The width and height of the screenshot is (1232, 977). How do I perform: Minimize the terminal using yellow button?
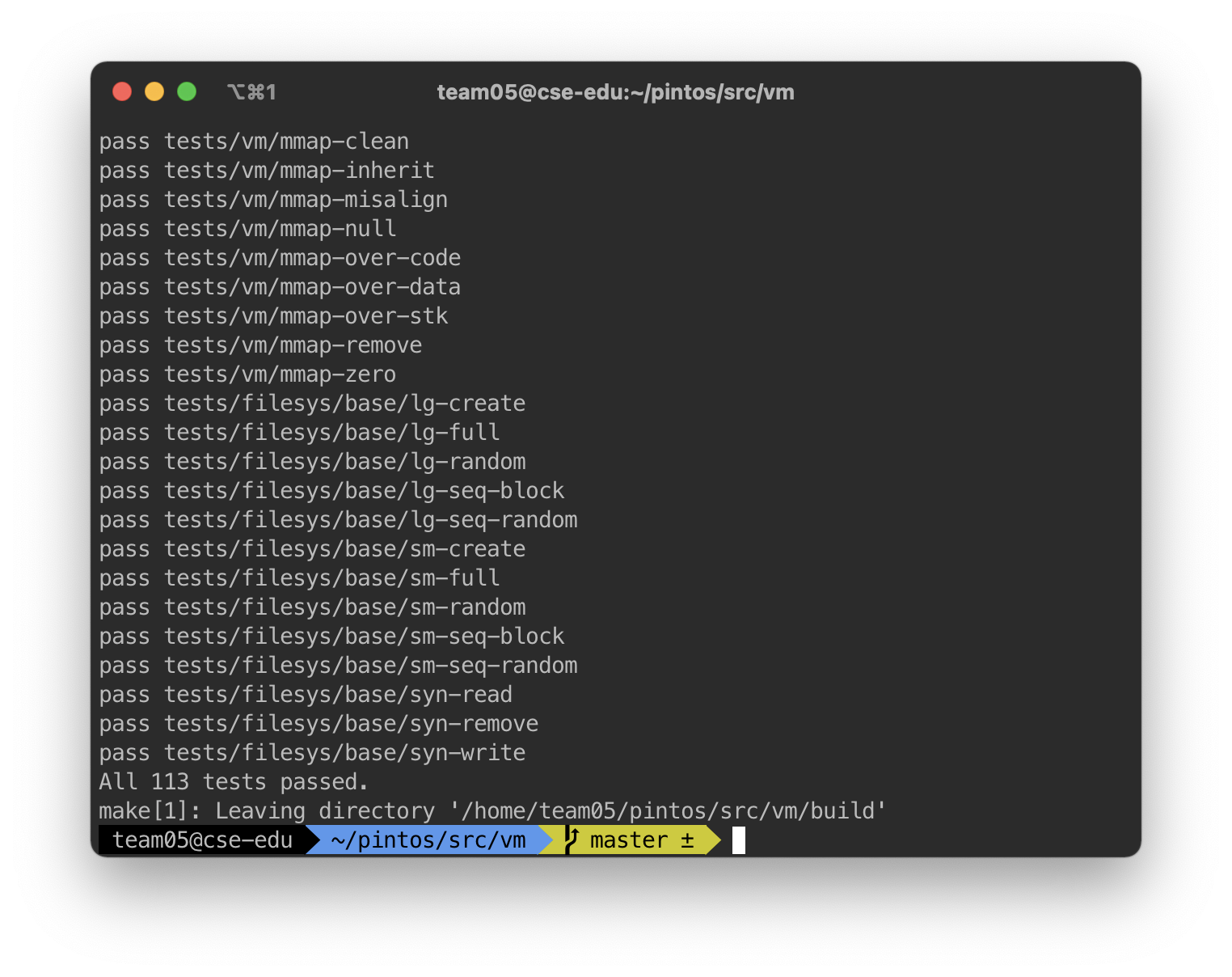154,91
